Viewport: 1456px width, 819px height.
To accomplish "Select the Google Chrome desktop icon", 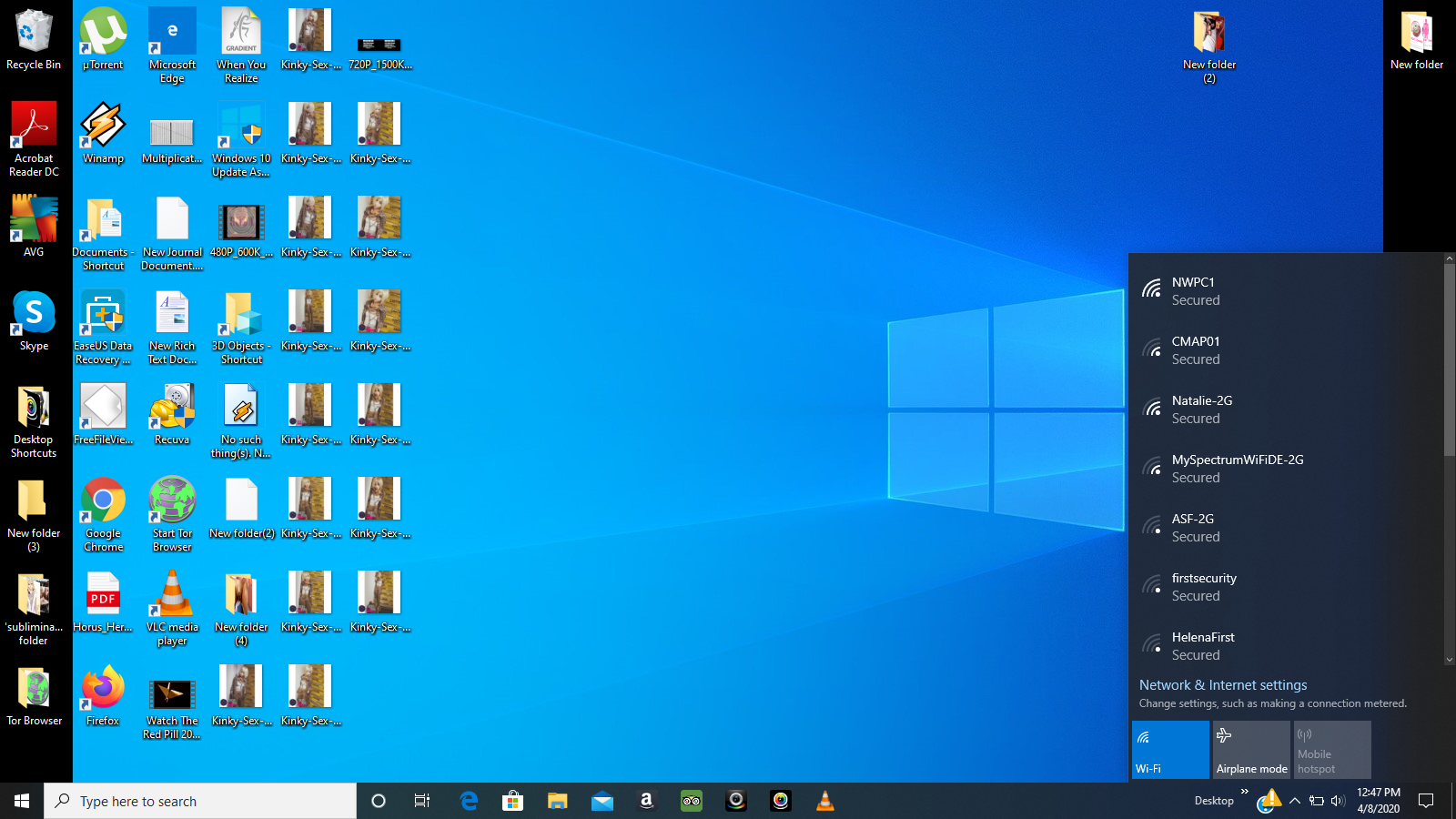I will coord(103,515).
